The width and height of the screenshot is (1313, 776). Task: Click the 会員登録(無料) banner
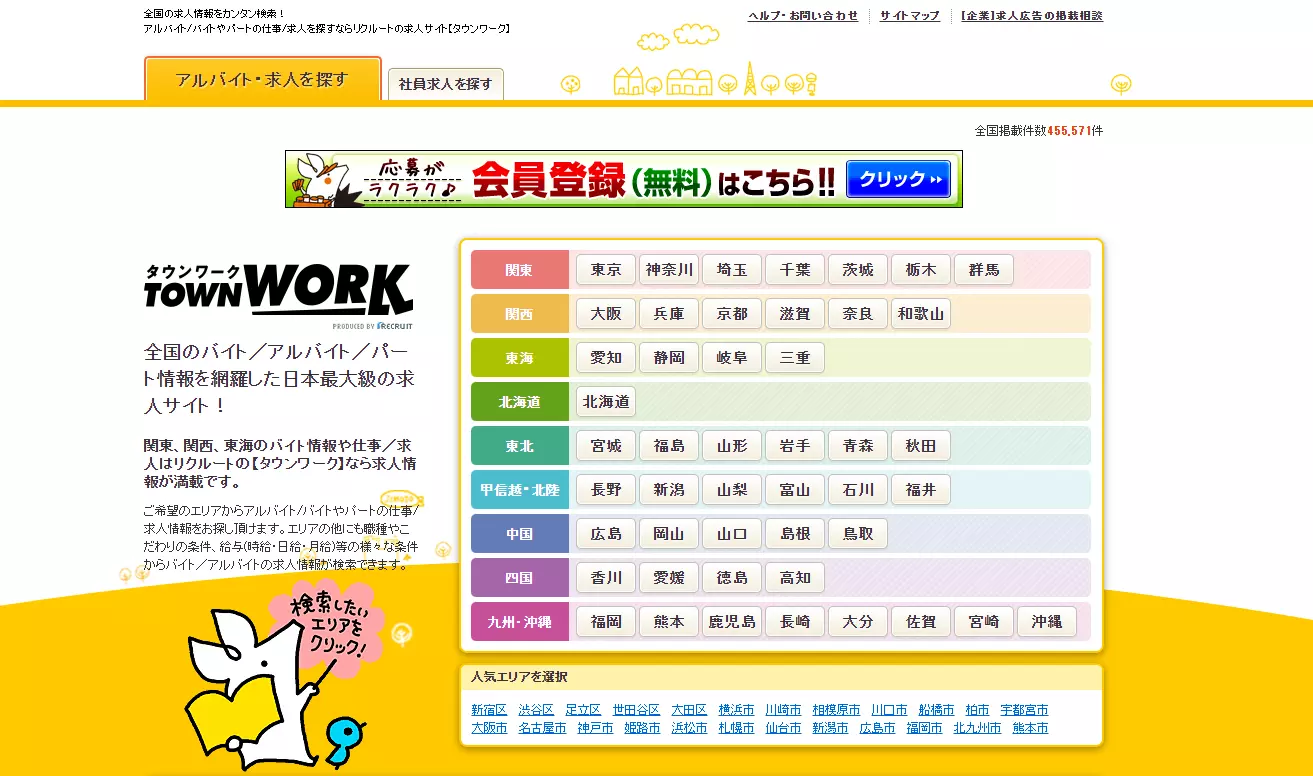pos(623,179)
